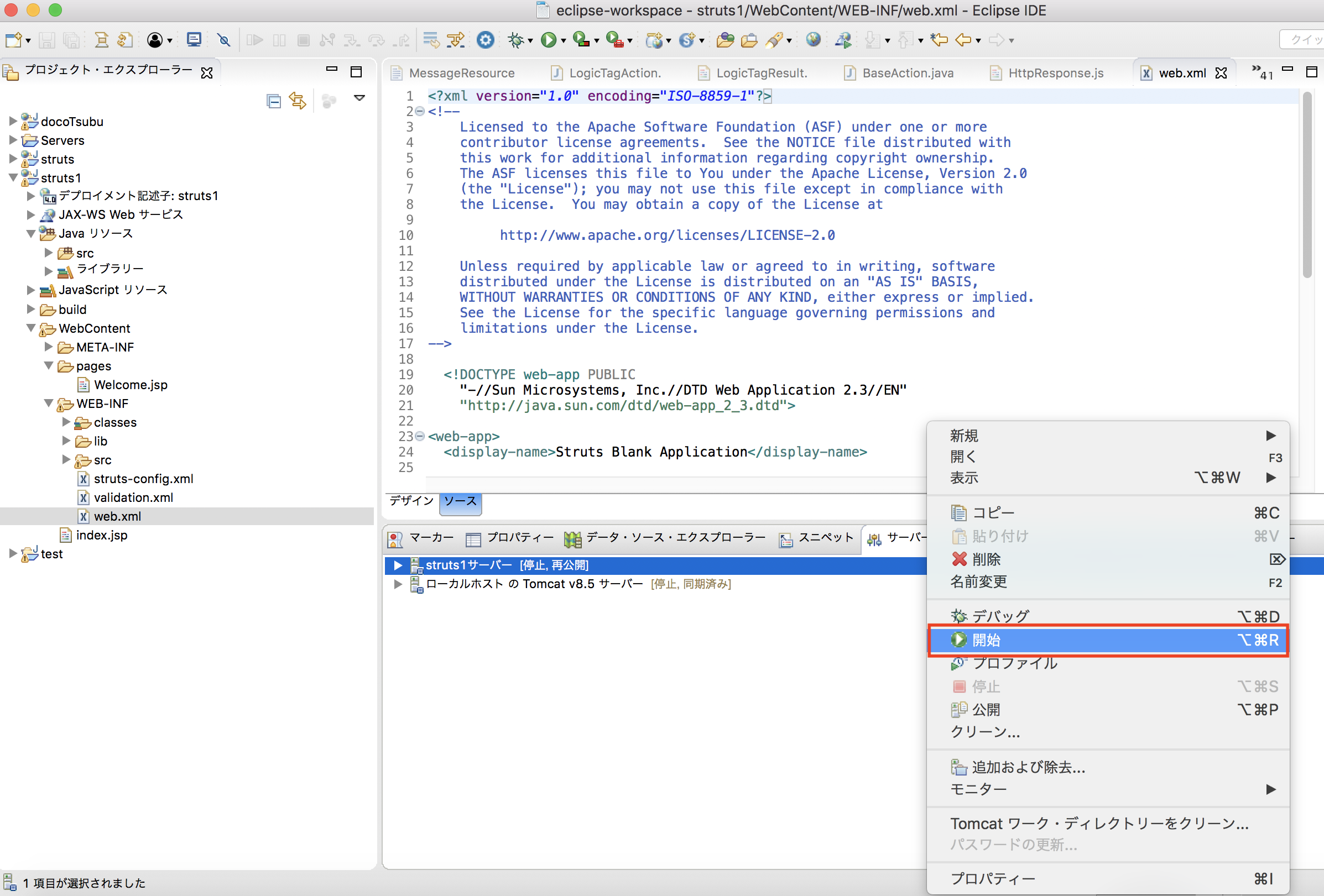Open the Skip All Breakpoints icon
This screenshot has height=896, width=1324.
(224, 40)
